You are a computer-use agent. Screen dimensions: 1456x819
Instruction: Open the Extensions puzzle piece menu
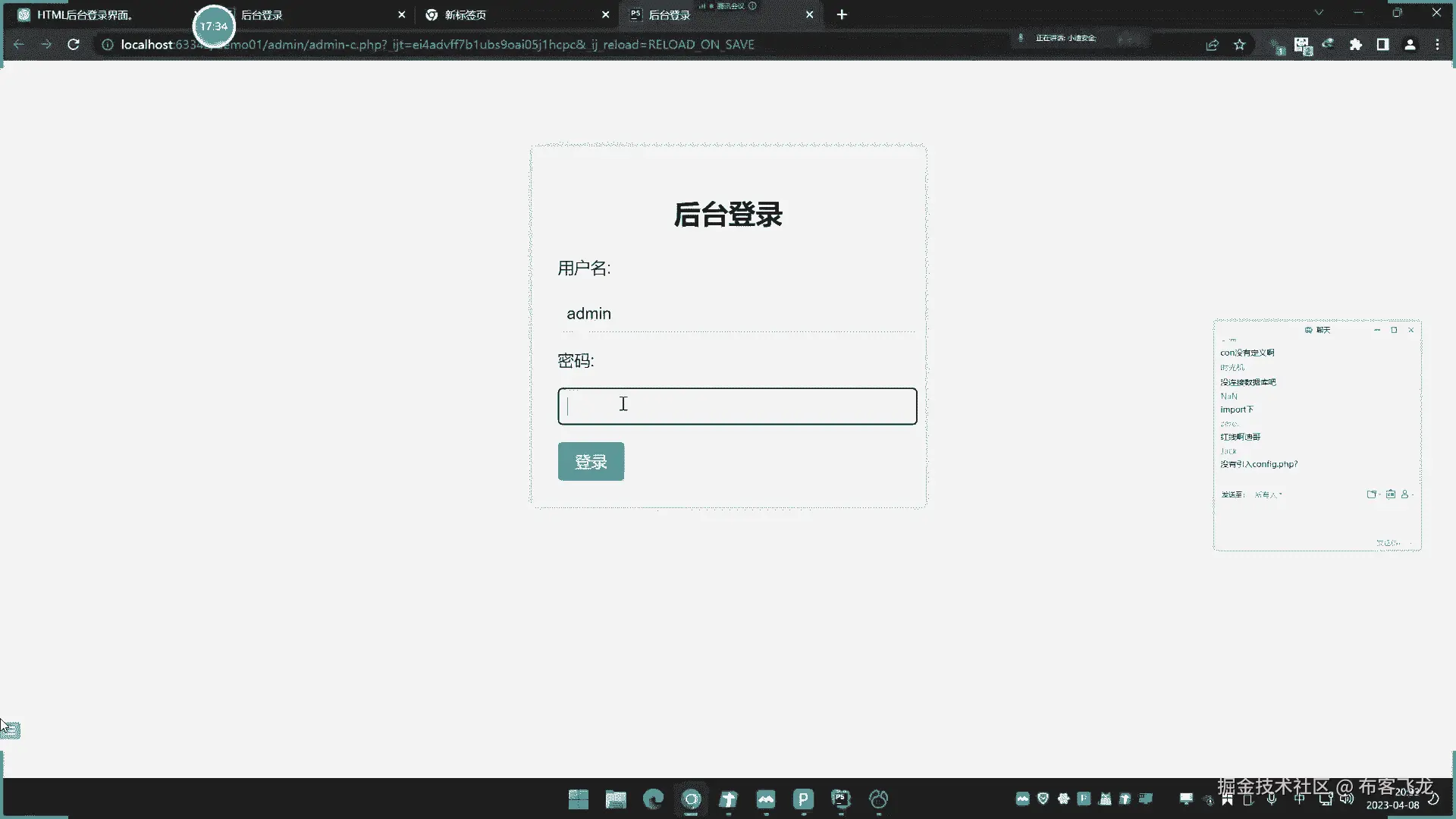coord(1355,45)
